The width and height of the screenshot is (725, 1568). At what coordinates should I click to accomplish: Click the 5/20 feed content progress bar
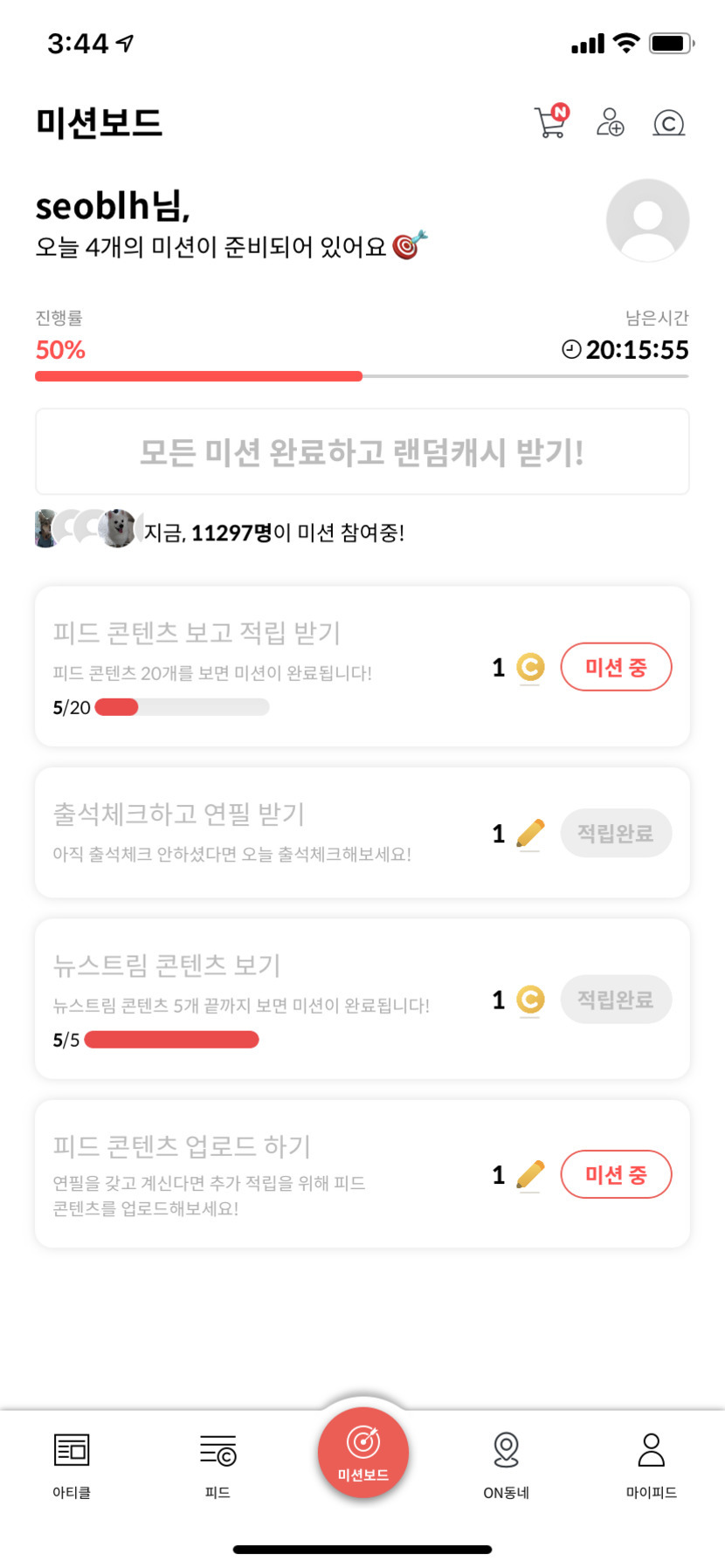point(182,707)
